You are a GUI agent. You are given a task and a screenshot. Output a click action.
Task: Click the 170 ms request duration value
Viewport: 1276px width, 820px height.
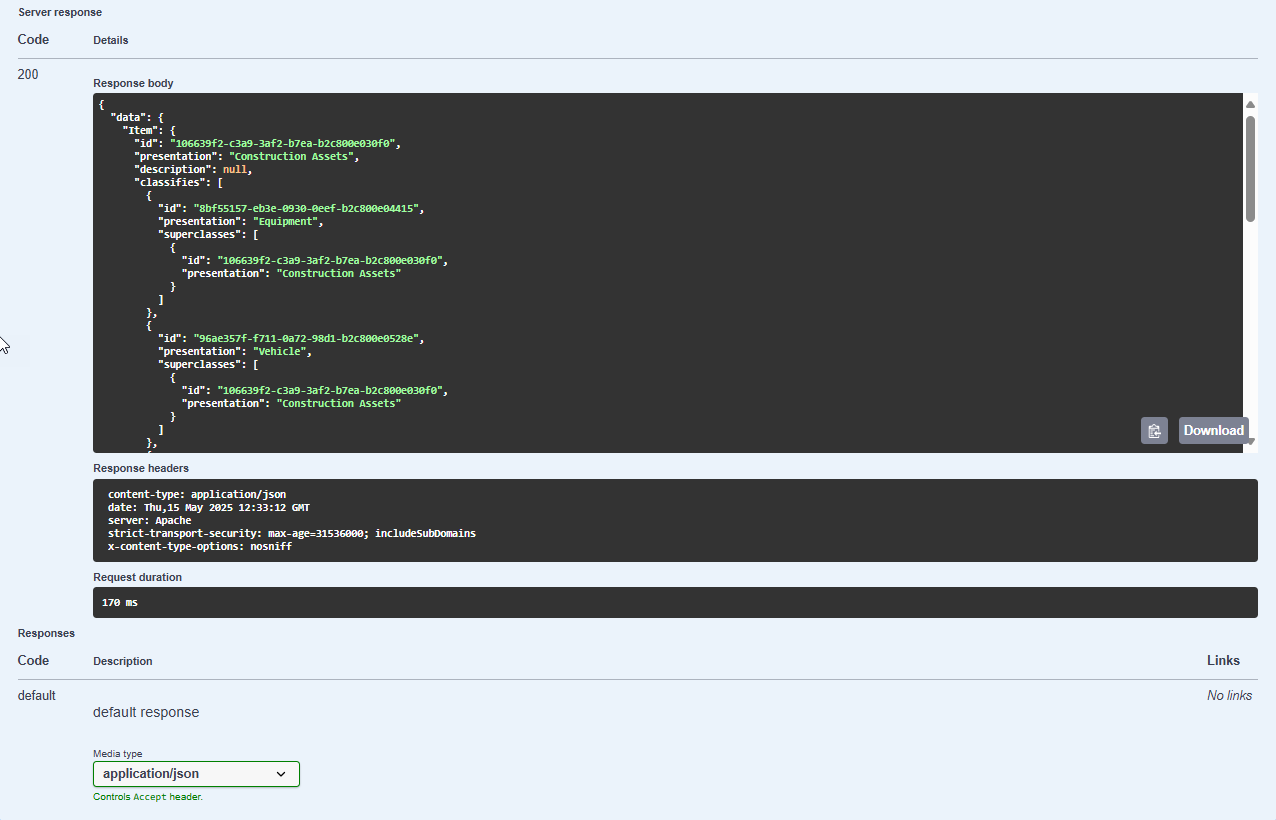click(120, 602)
